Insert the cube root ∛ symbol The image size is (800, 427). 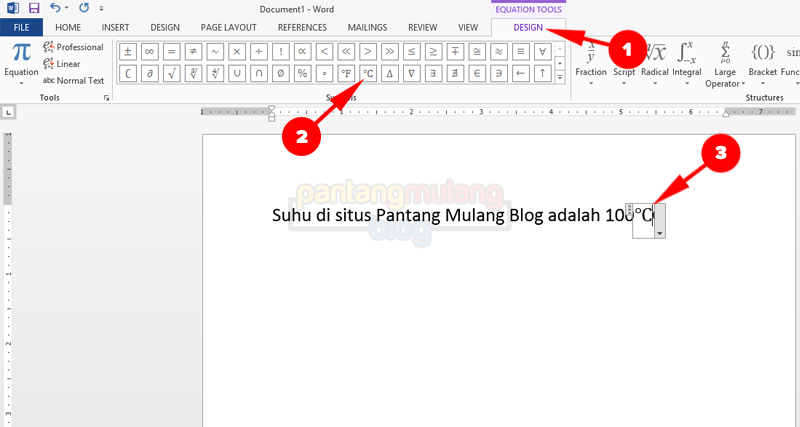(193, 73)
